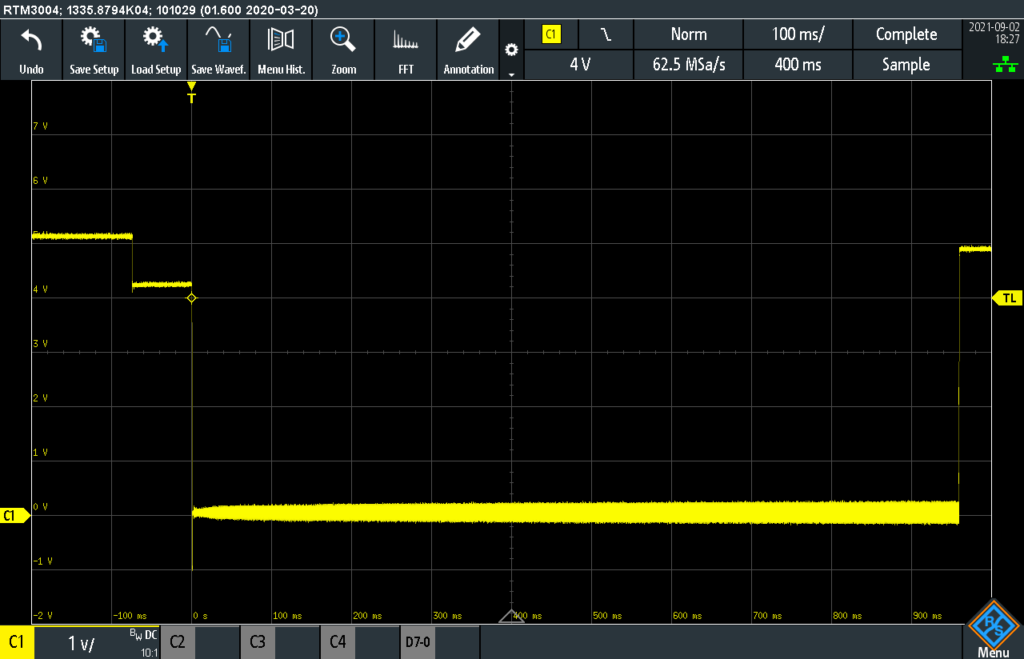This screenshot has height=659, width=1024.
Task: Open Save Setup from the toolbar
Action: 93,50
